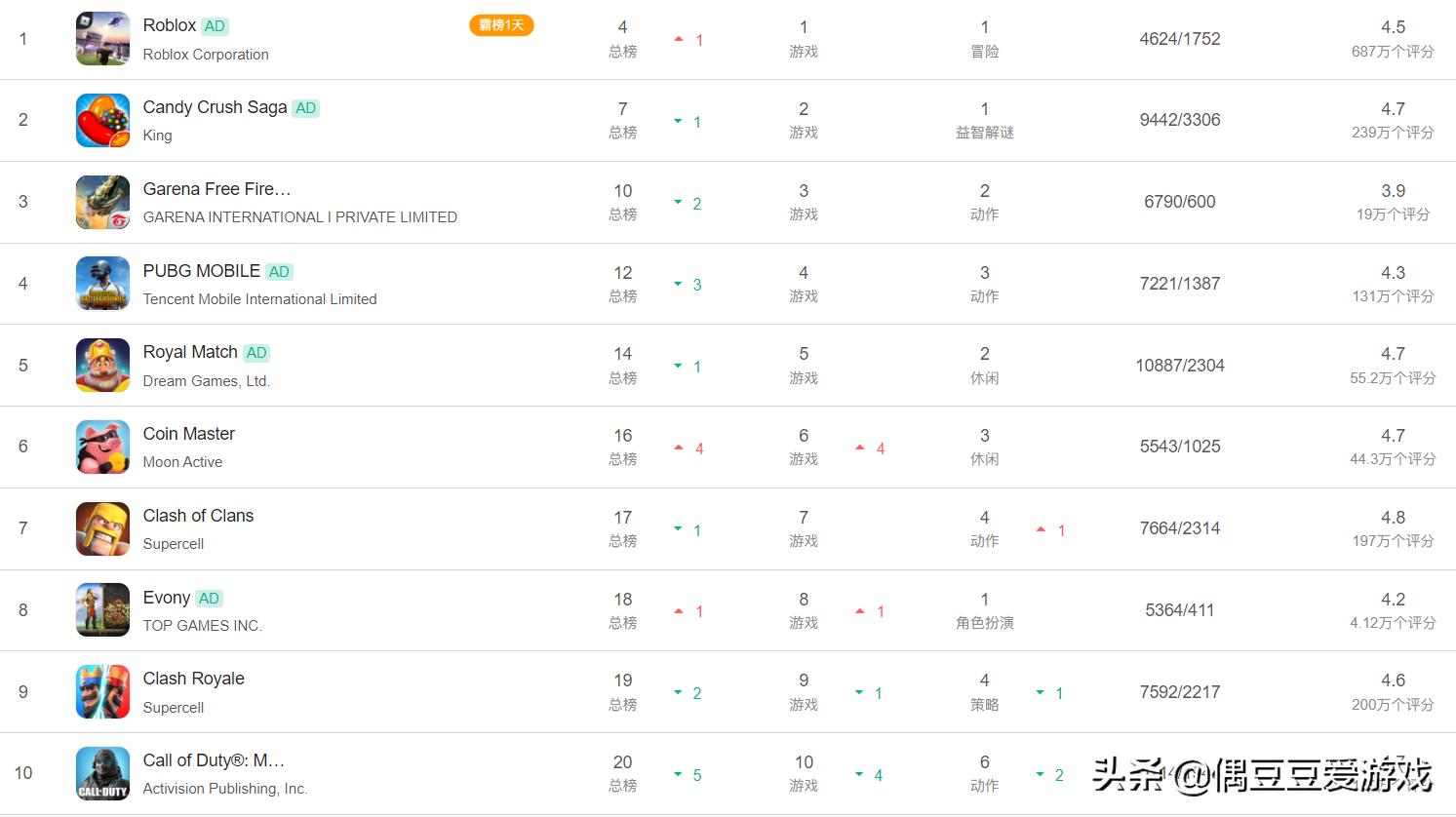Click publisher TOP GAMES INC.
Viewport: 1456px width, 817px height.
[x=203, y=626]
